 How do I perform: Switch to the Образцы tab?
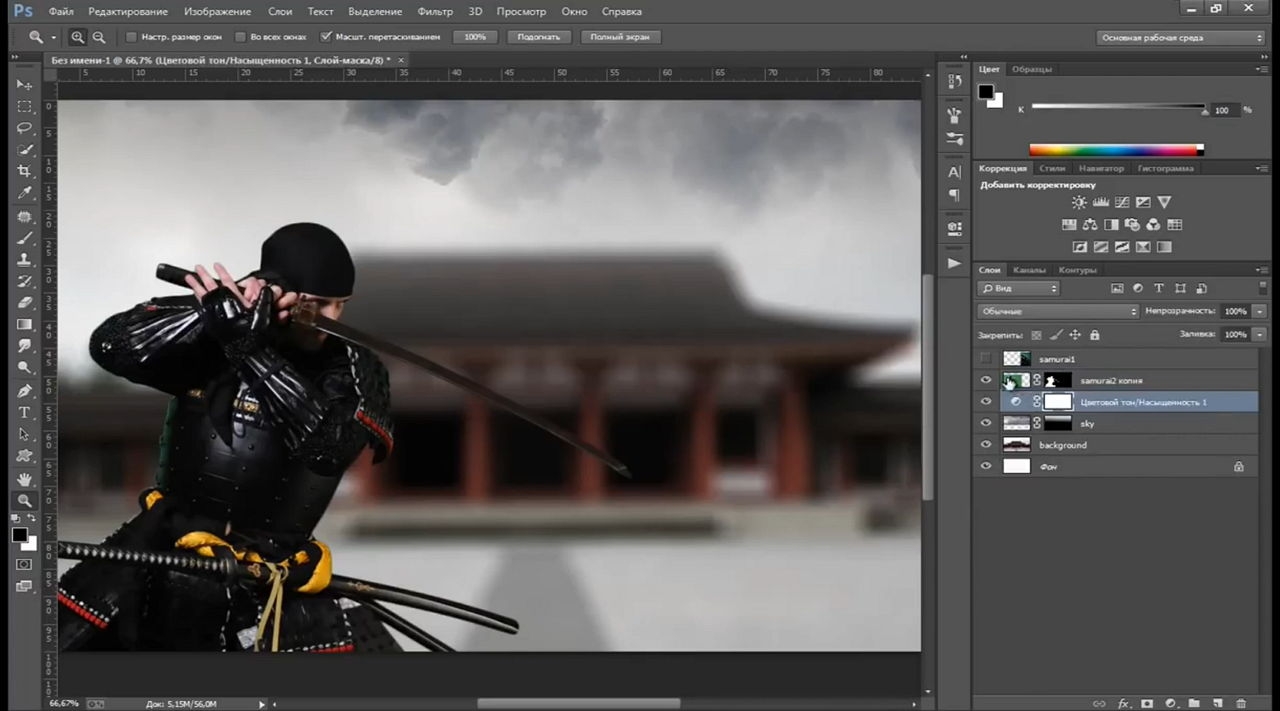(x=1031, y=69)
